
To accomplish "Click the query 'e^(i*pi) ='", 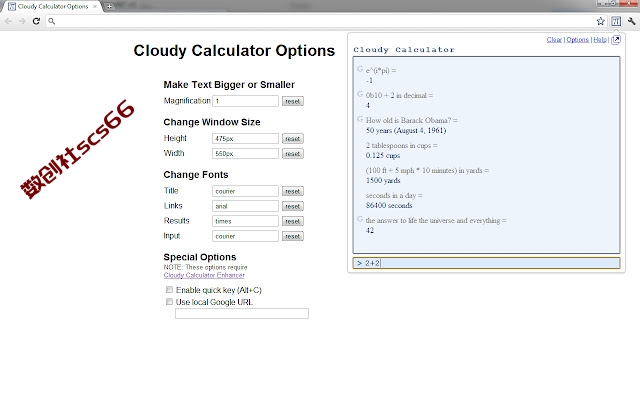I will pyautogui.click(x=381, y=71).
